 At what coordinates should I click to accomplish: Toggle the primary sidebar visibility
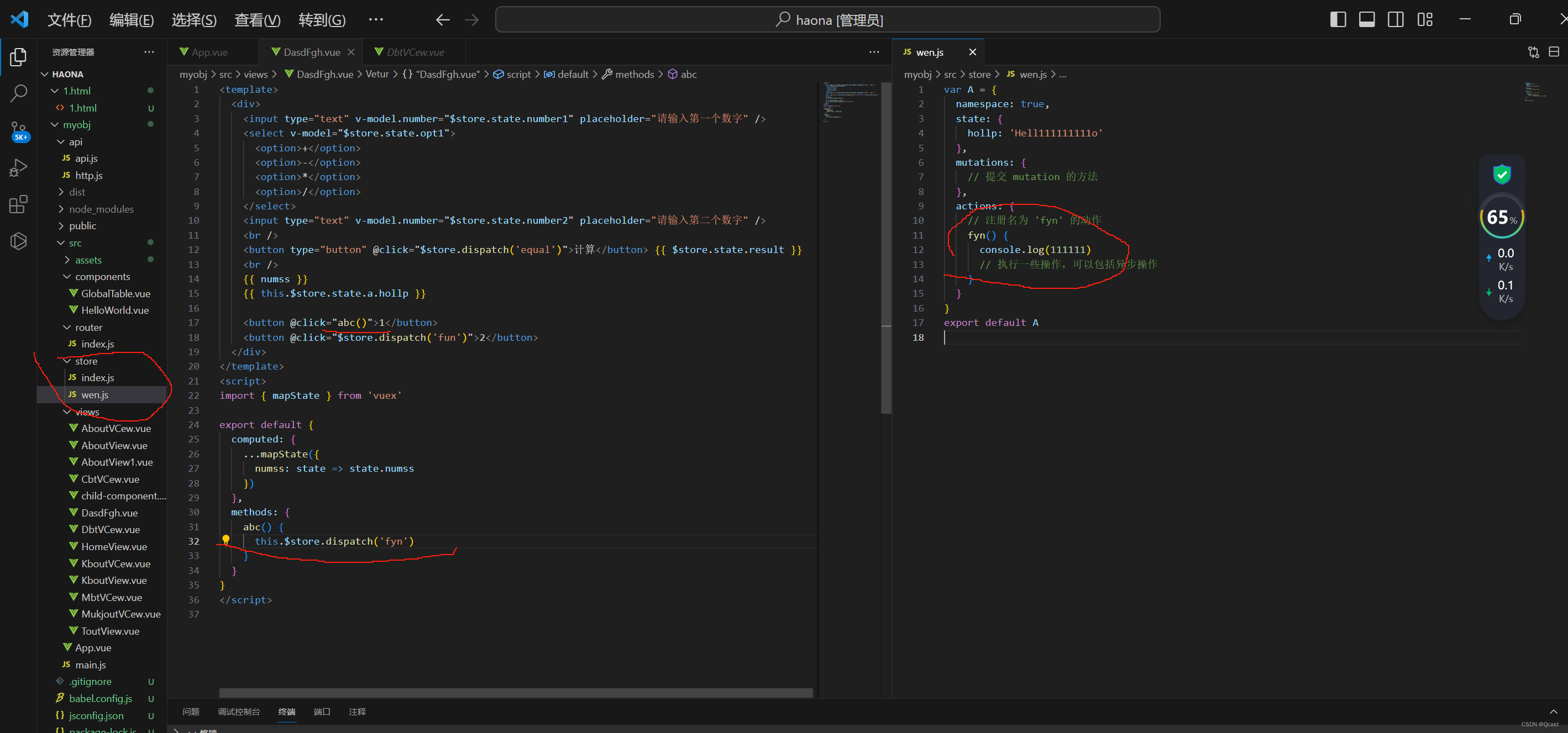pyautogui.click(x=1338, y=19)
